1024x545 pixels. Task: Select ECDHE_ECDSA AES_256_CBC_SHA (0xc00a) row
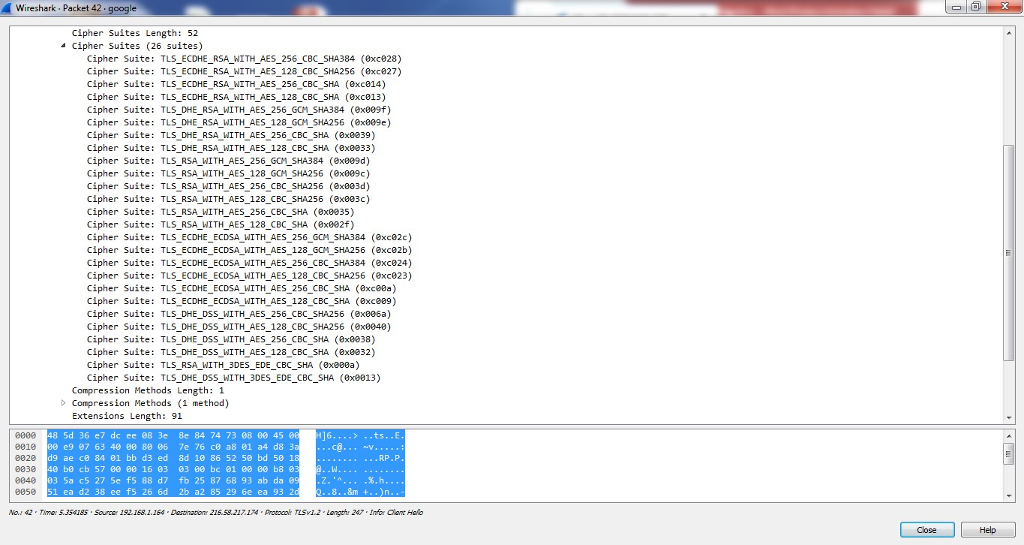coord(242,288)
